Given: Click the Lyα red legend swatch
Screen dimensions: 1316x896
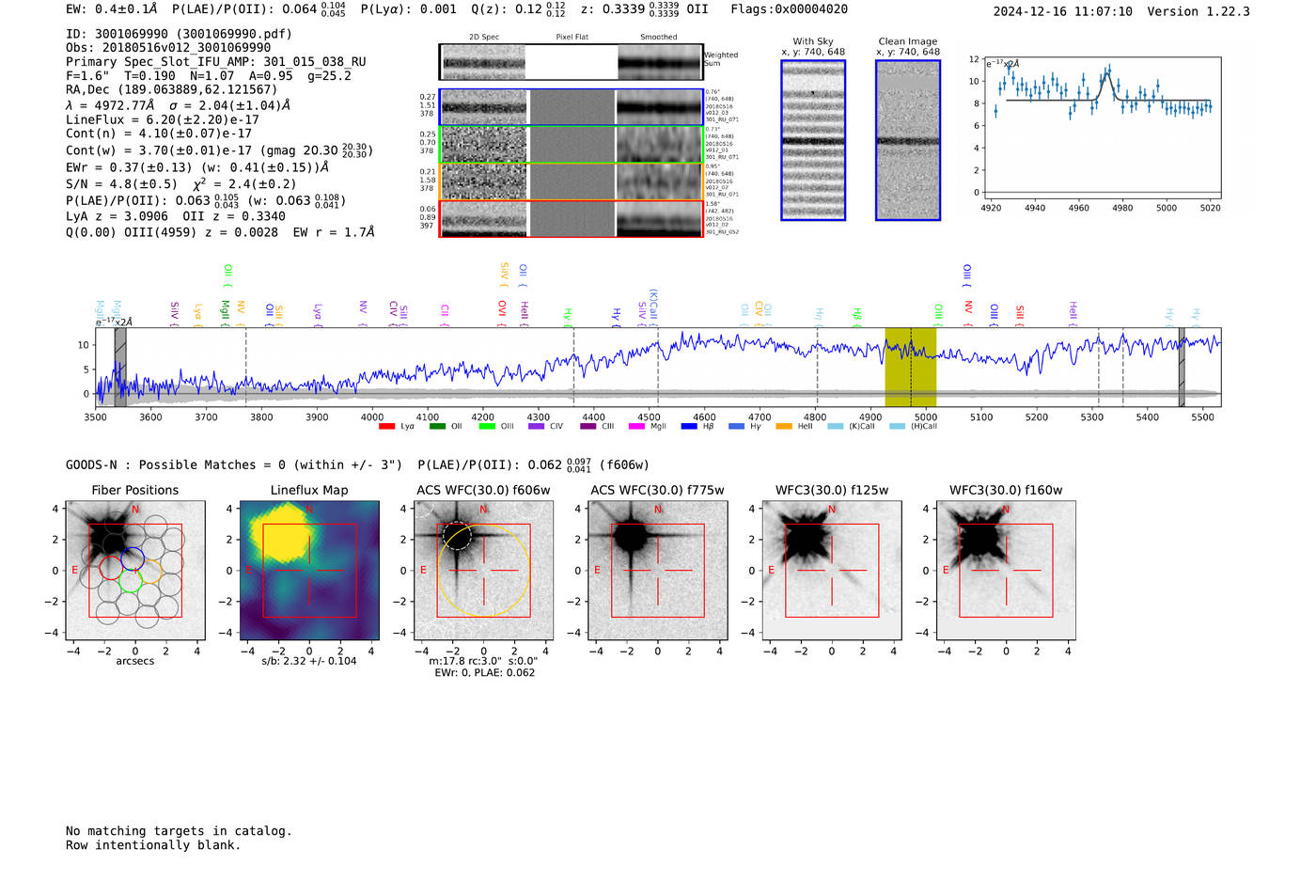Looking at the screenshot, I should [386, 427].
